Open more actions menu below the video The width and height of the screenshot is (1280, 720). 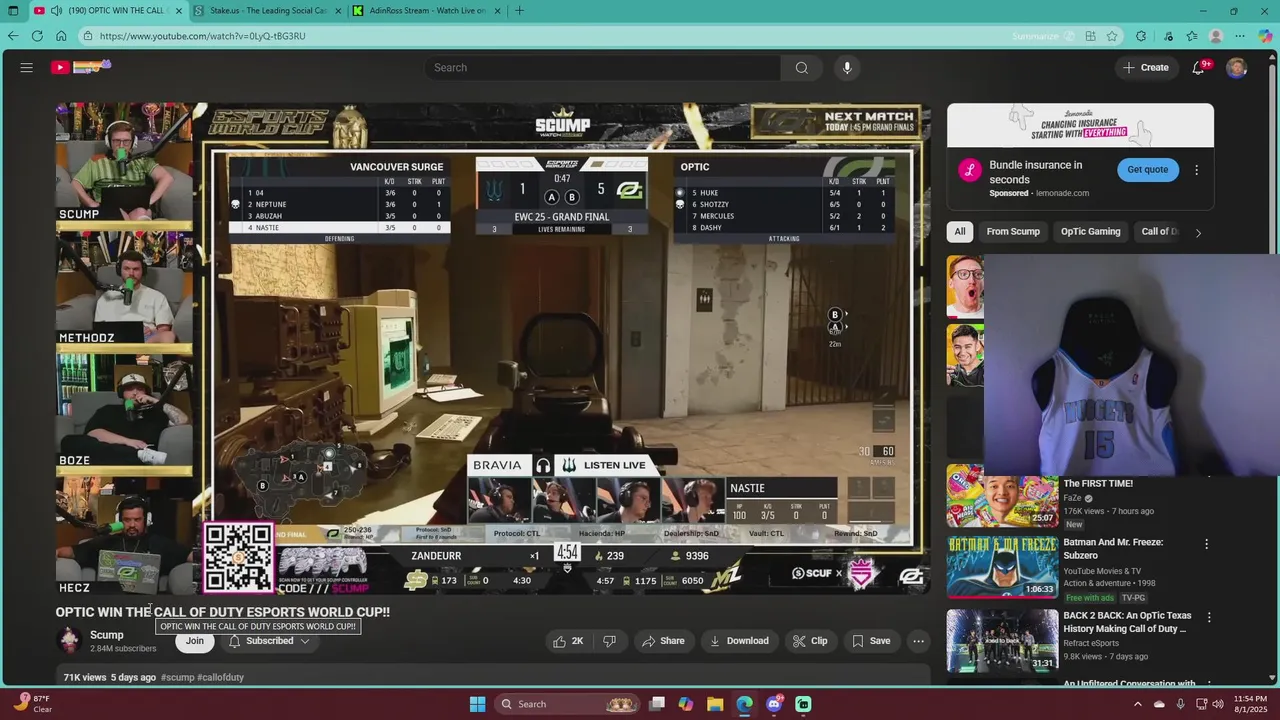[918, 641]
